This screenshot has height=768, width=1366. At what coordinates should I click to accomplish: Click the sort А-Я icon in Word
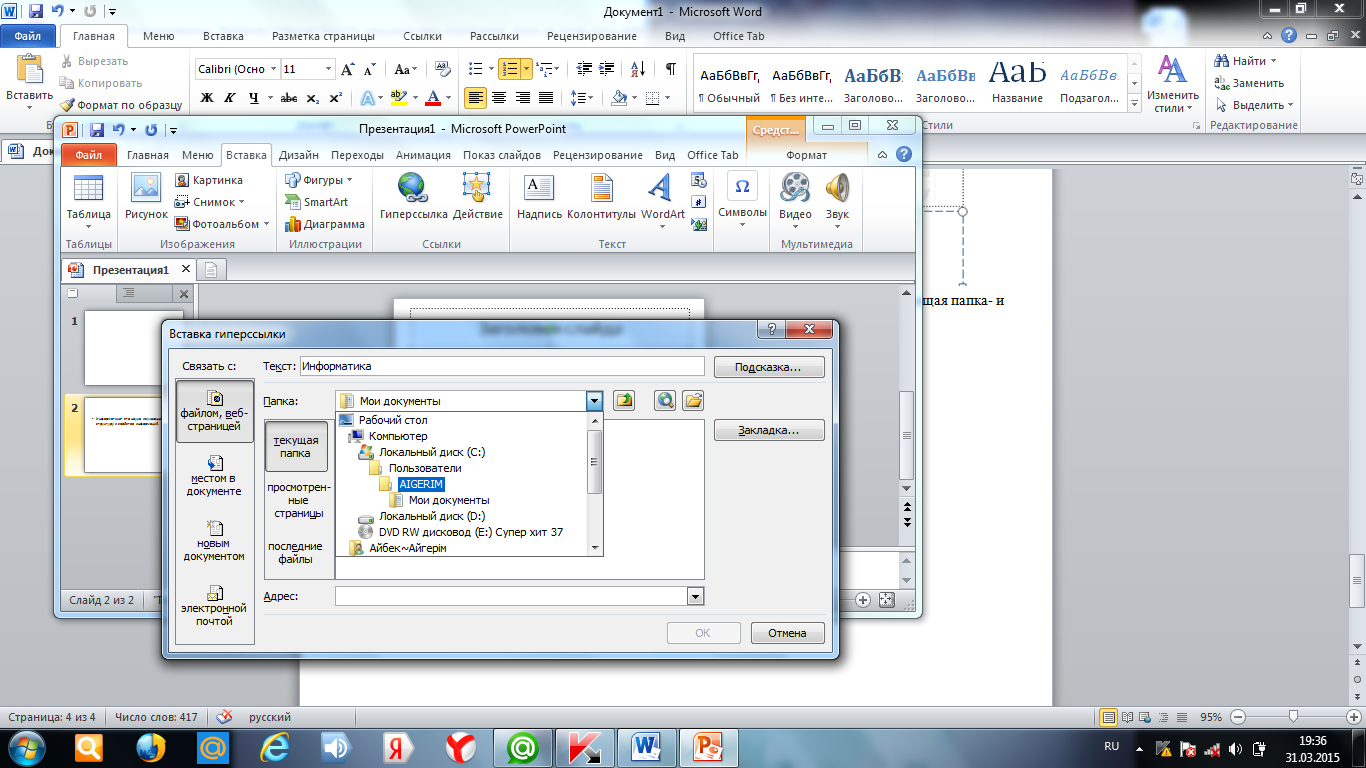(636, 70)
